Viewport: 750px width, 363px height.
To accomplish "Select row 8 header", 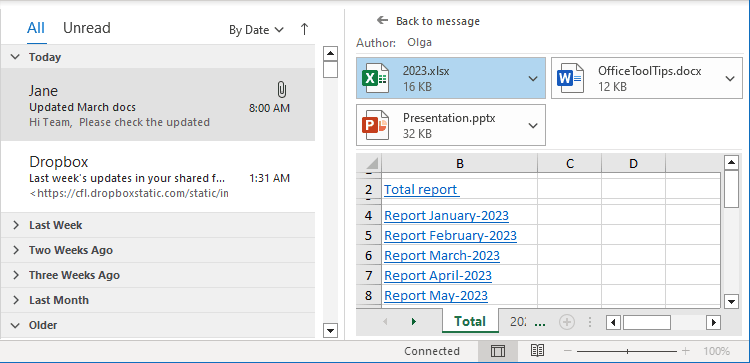I will click(x=369, y=296).
